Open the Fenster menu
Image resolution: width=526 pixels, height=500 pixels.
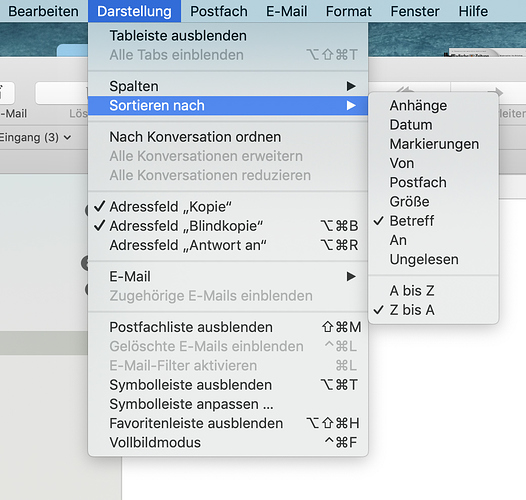415,11
